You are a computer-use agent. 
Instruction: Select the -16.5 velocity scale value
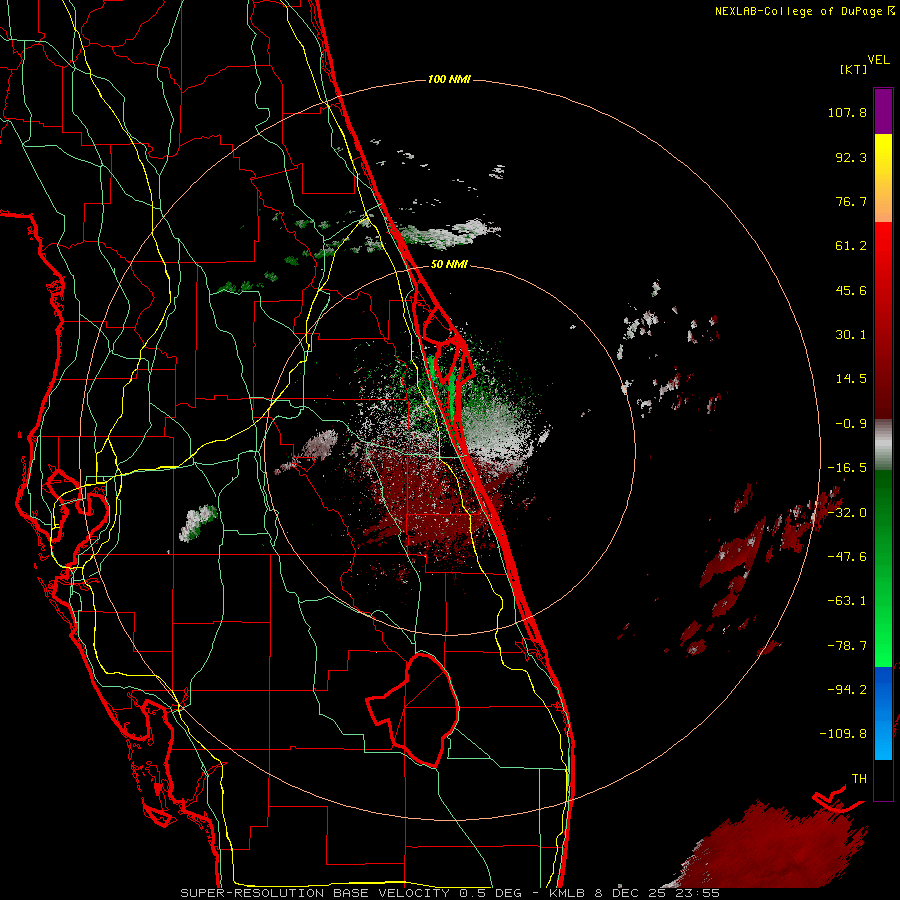click(847, 468)
